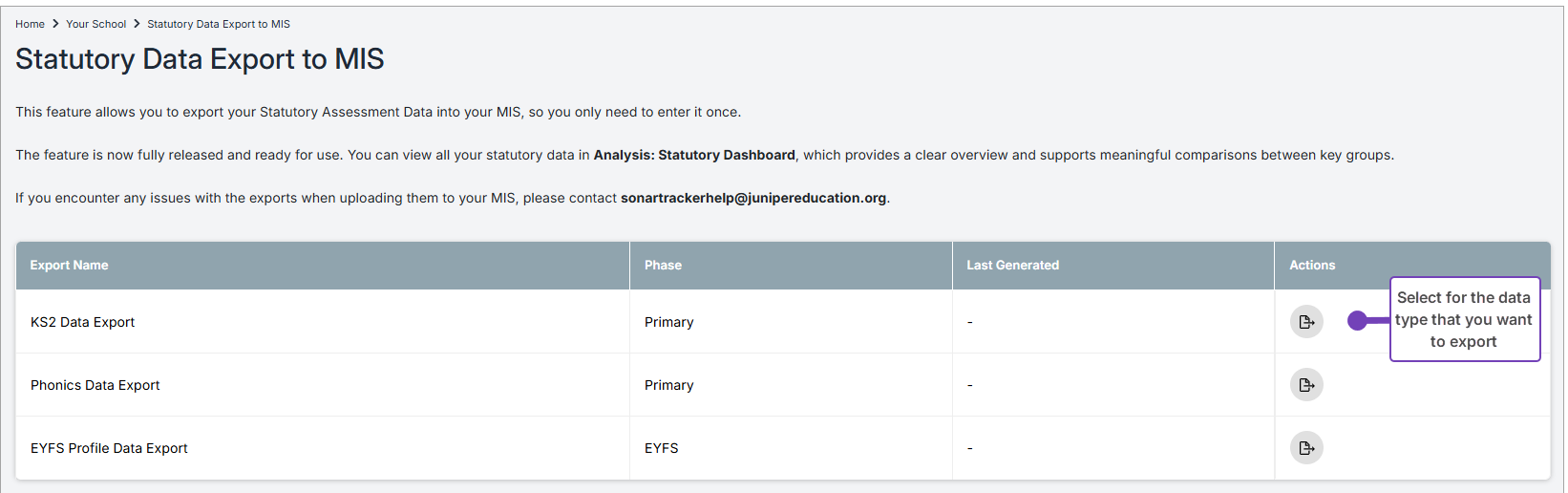Click the Statutory Data Export to MIS heading

point(200,59)
